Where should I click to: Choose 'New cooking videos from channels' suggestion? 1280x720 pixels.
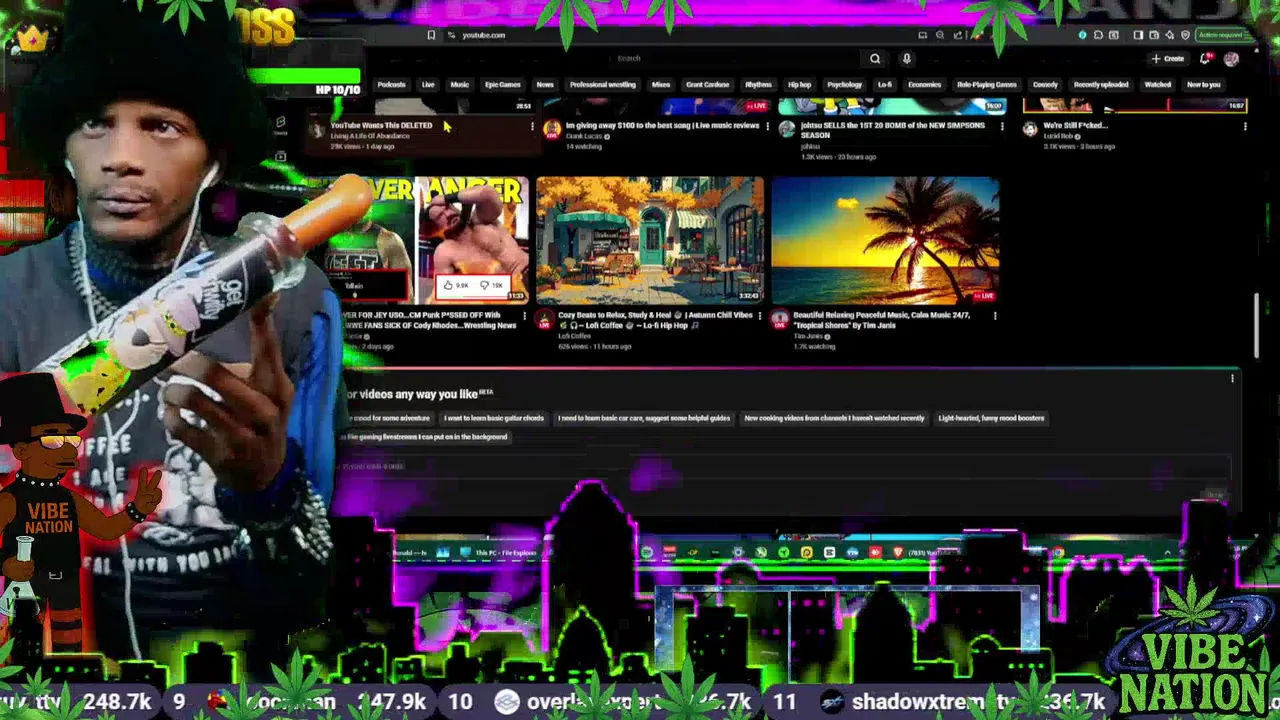(834, 418)
